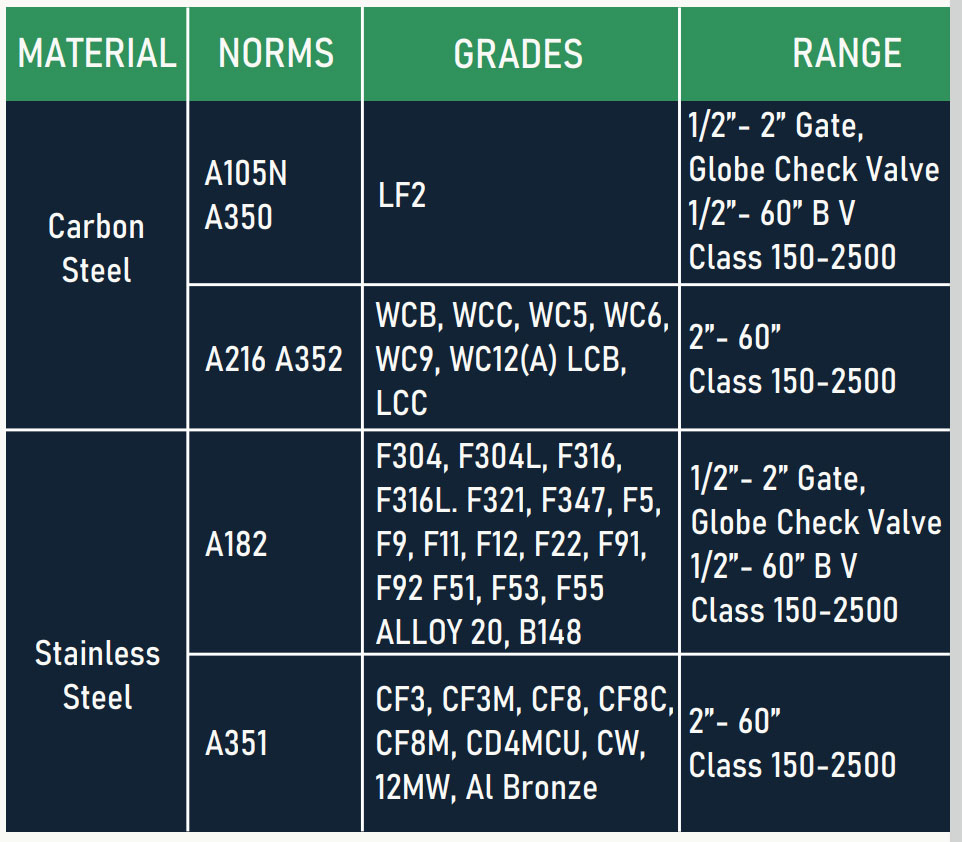Click the LF2 grade cell

[x=401, y=195]
